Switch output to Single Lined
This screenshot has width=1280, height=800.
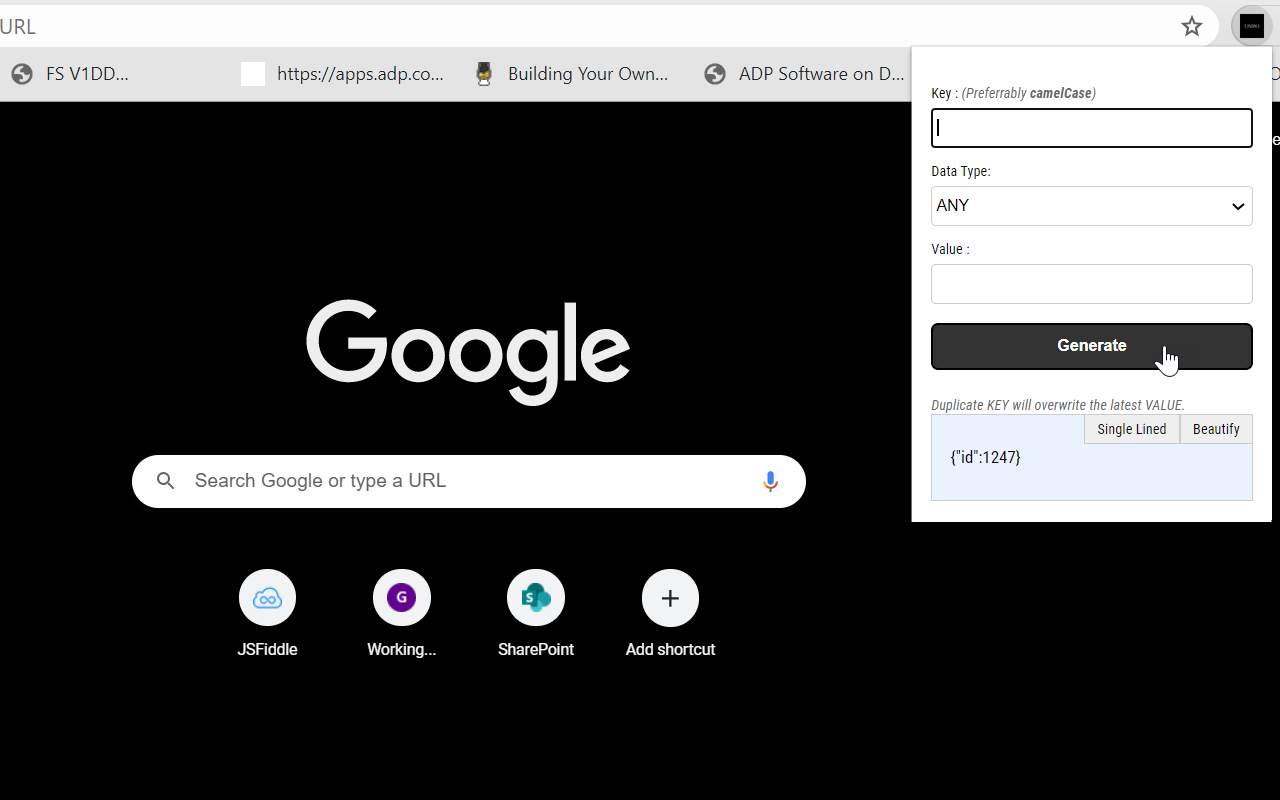point(1132,429)
